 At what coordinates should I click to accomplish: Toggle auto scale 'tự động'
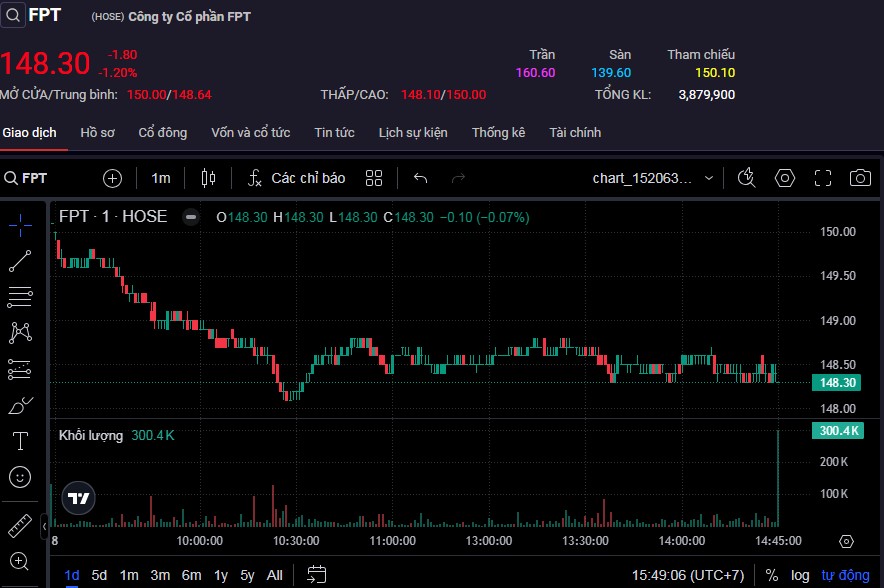845,575
